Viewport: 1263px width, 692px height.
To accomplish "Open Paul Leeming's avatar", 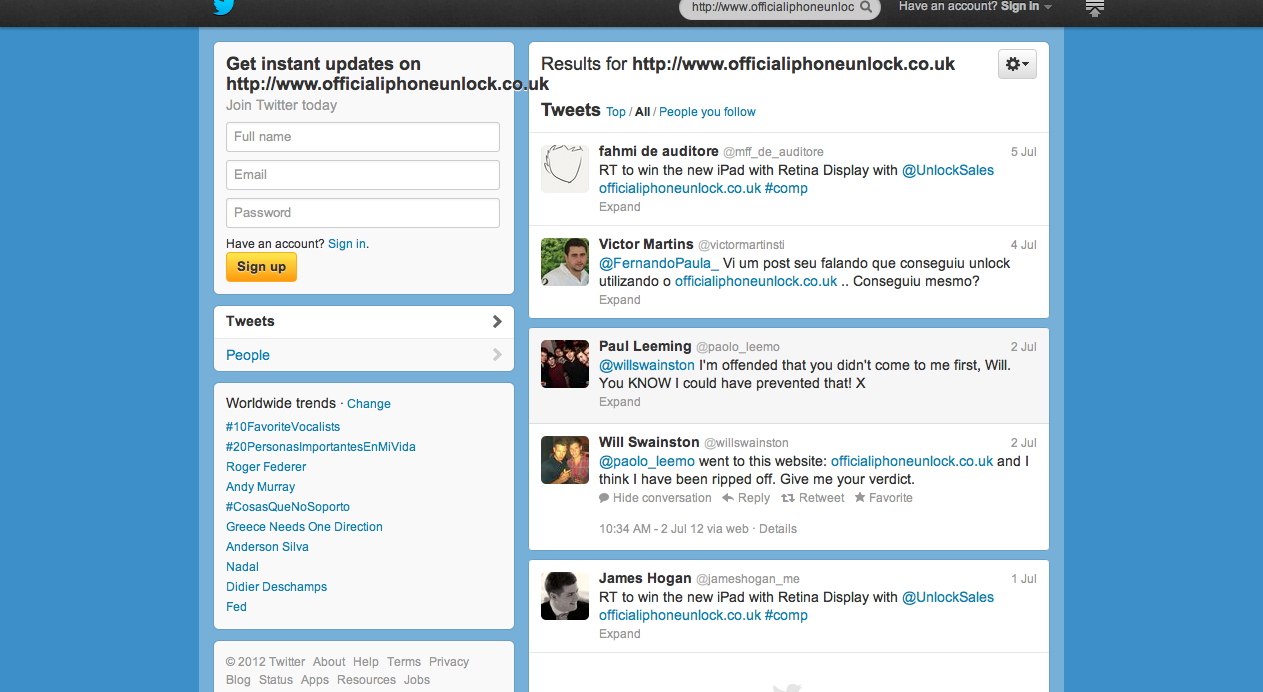I will (x=565, y=363).
